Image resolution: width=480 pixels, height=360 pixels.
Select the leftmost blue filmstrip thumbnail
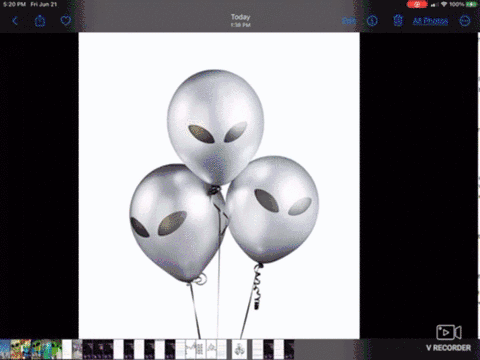tap(5, 349)
